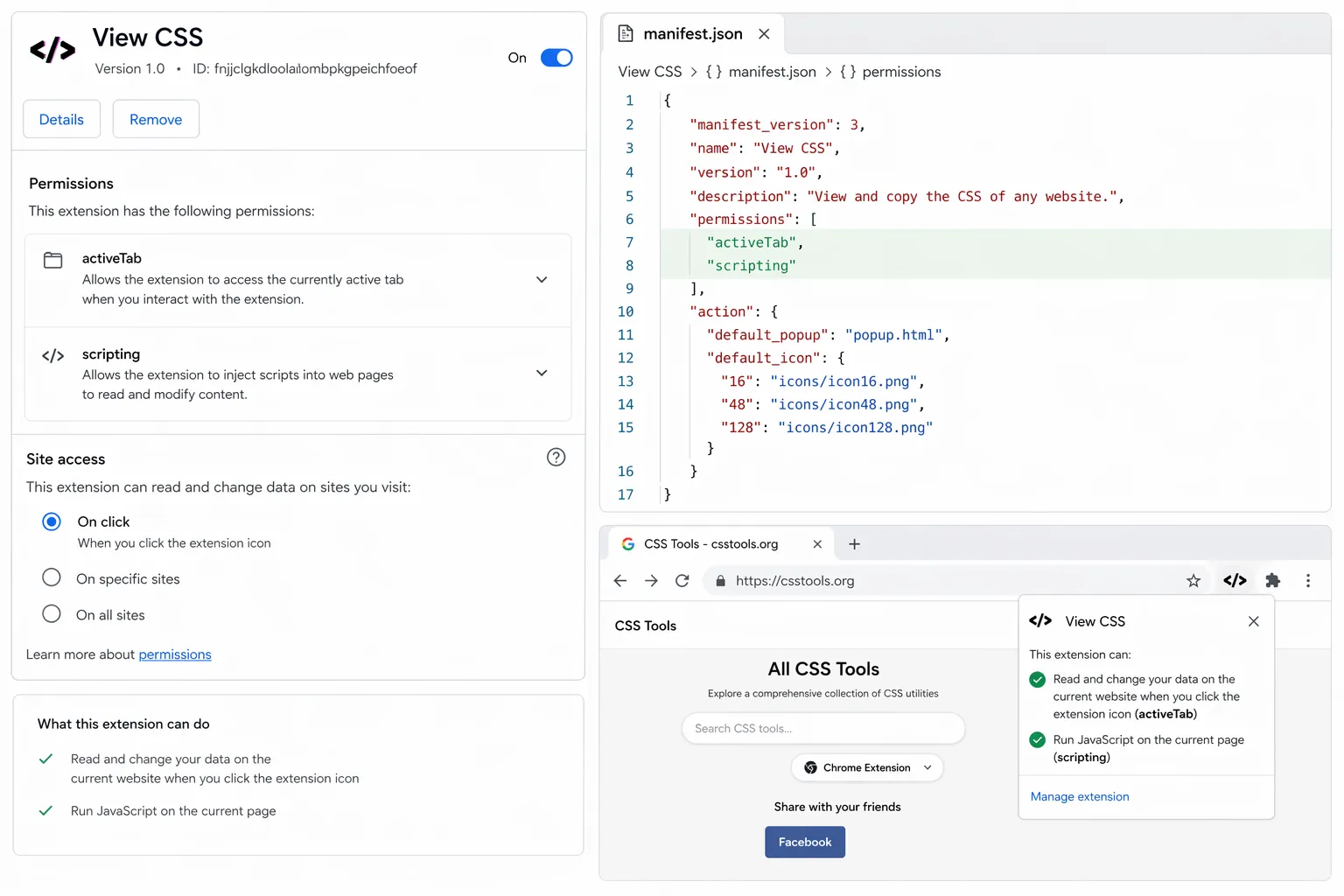The height and width of the screenshot is (896, 1344).
Task: Click the manifest.json file icon in tab
Action: click(x=625, y=33)
